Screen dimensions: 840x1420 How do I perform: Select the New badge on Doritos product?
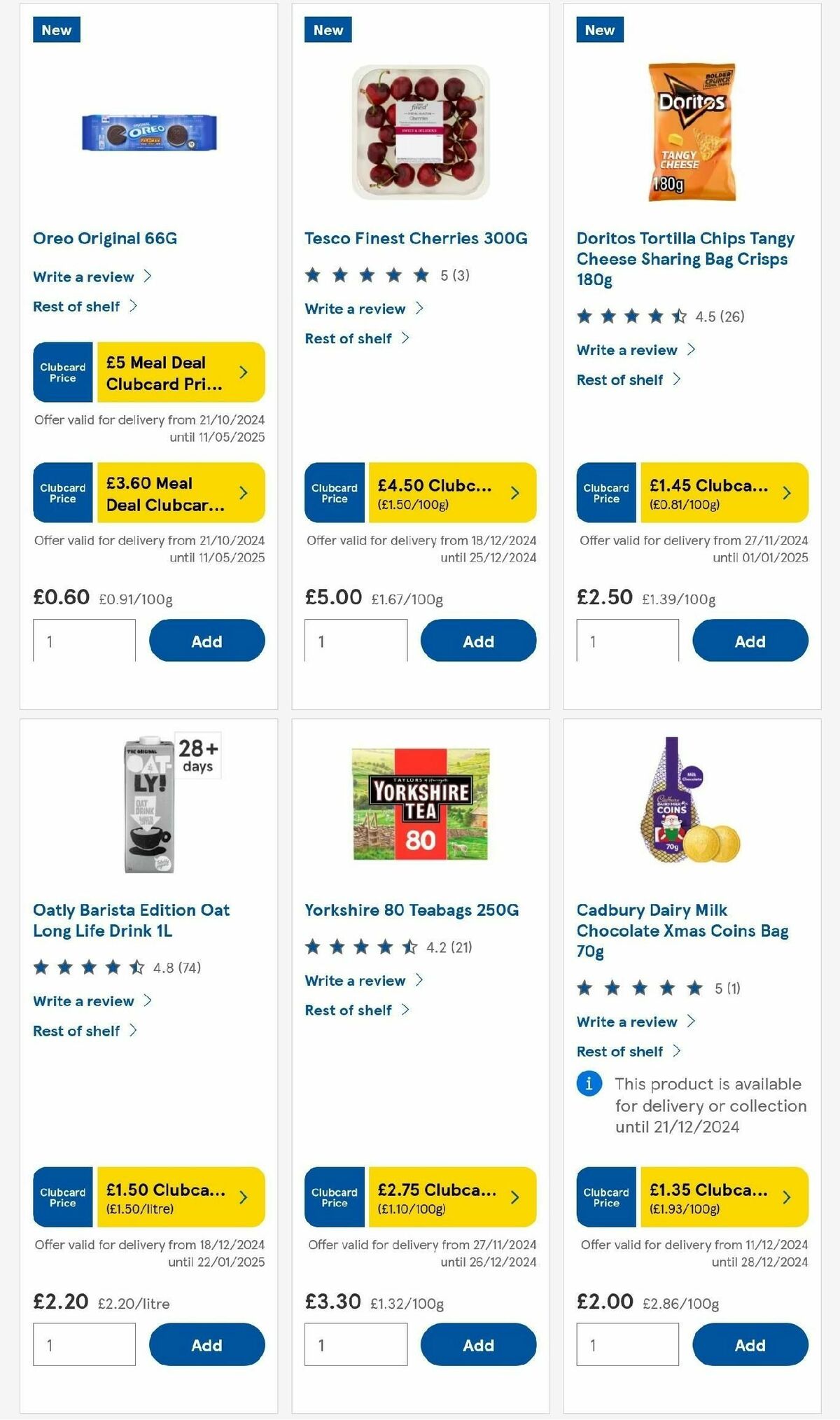(600, 30)
